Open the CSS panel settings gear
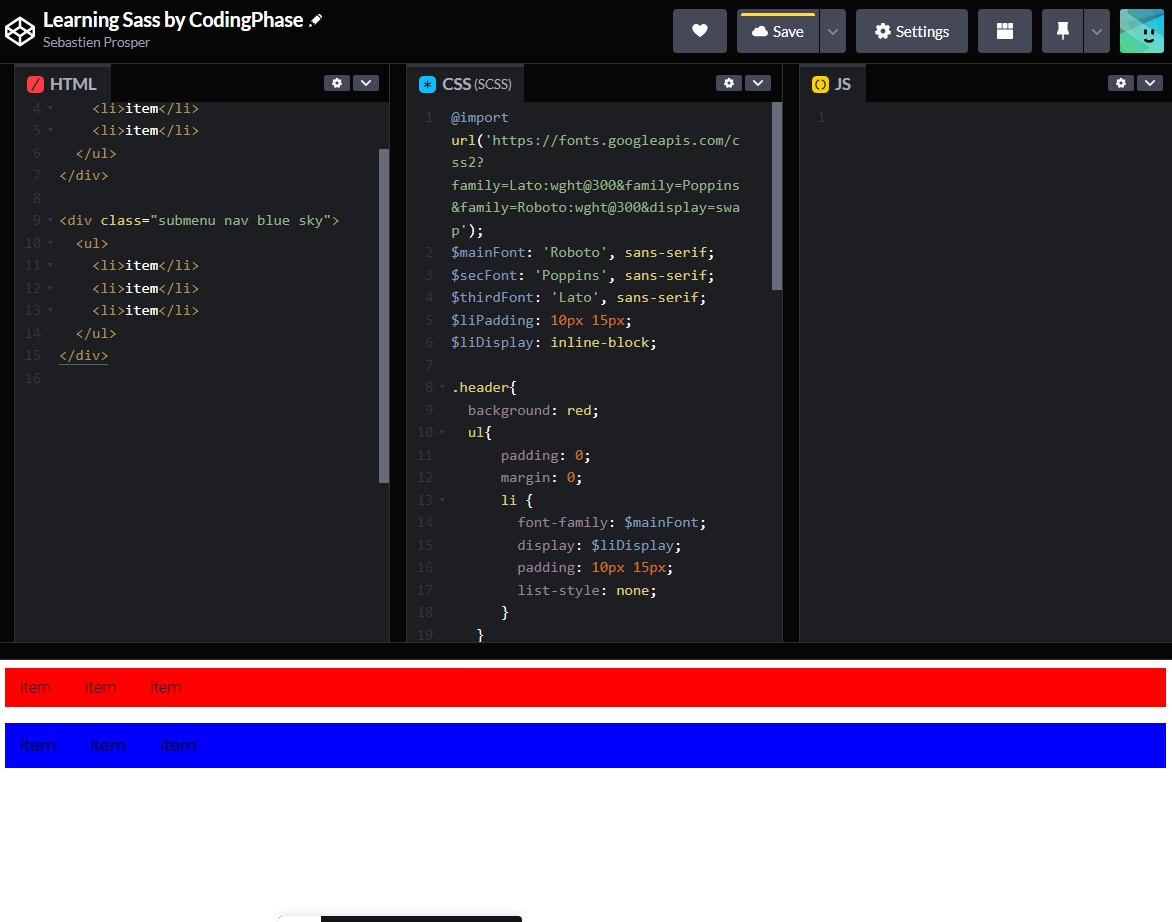1172x922 pixels. pos(729,83)
